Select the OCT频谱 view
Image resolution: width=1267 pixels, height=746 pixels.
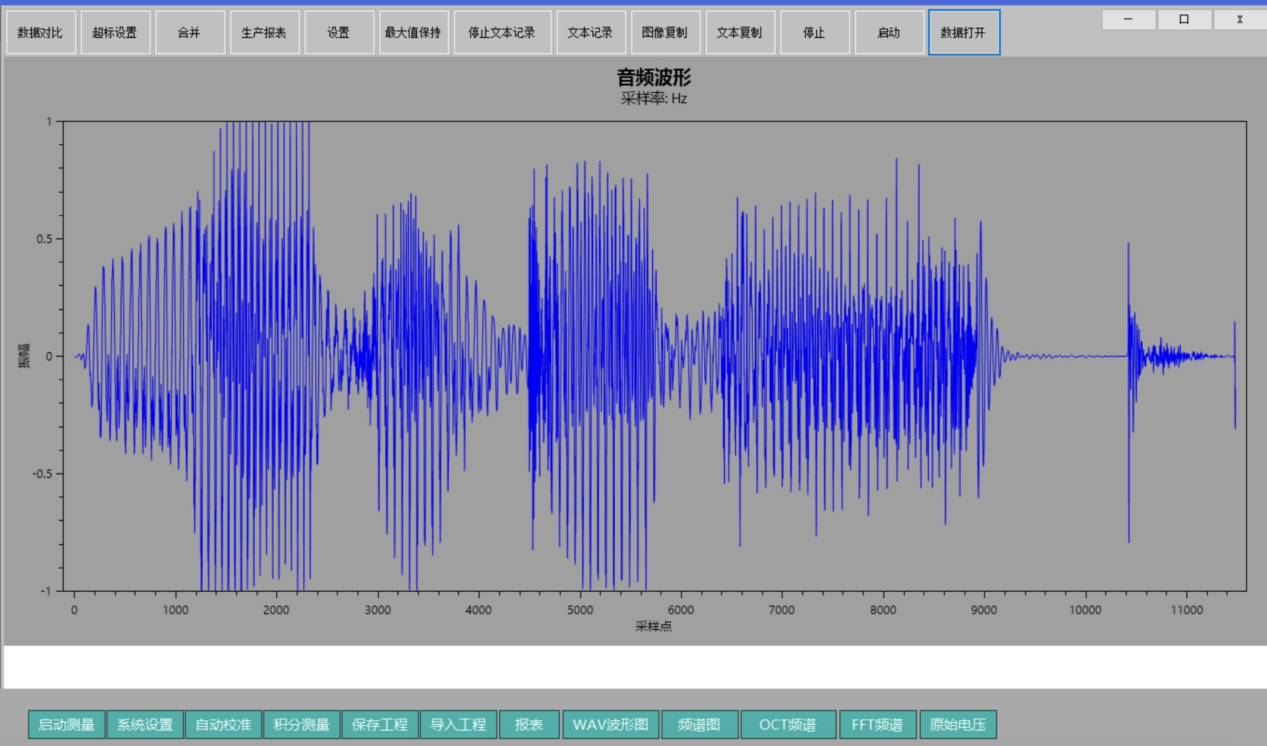coord(788,725)
